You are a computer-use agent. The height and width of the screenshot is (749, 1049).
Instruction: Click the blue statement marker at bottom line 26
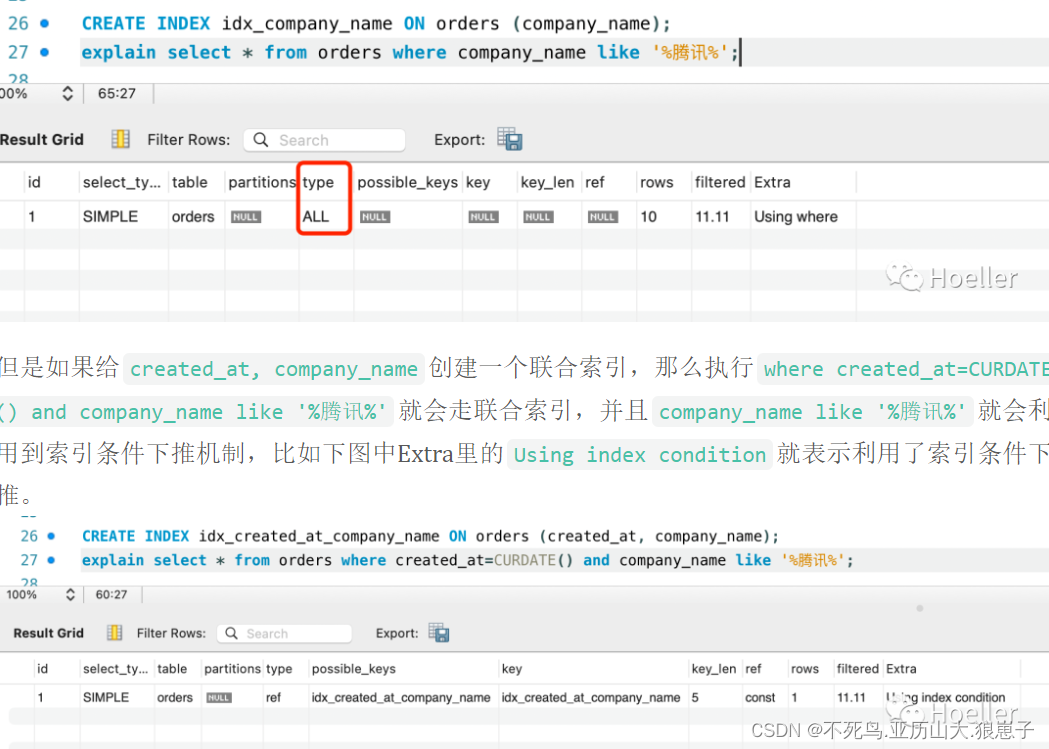click(x=49, y=535)
